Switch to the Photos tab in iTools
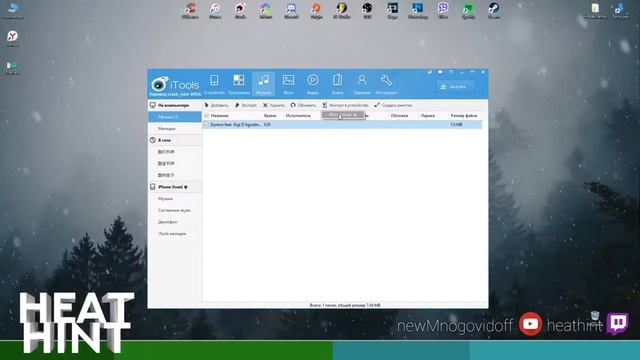 tap(288, 84)
